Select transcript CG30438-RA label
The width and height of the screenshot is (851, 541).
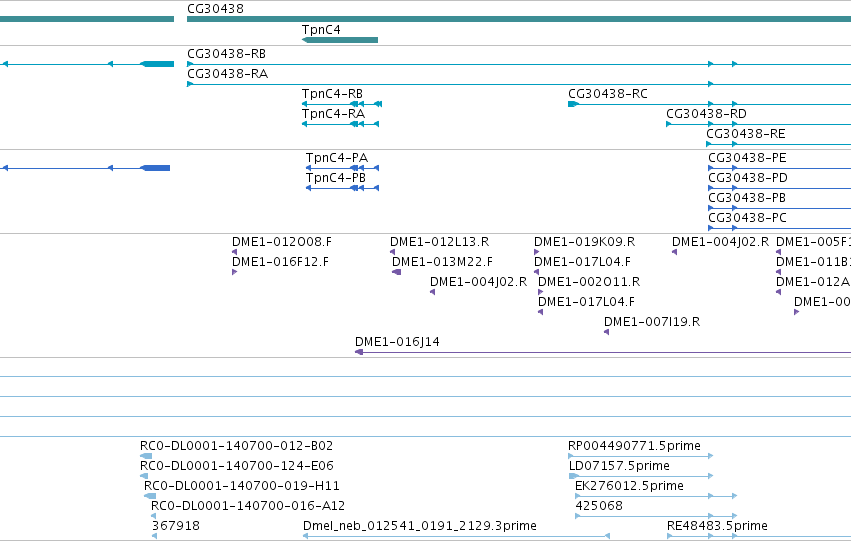point(227,74)
